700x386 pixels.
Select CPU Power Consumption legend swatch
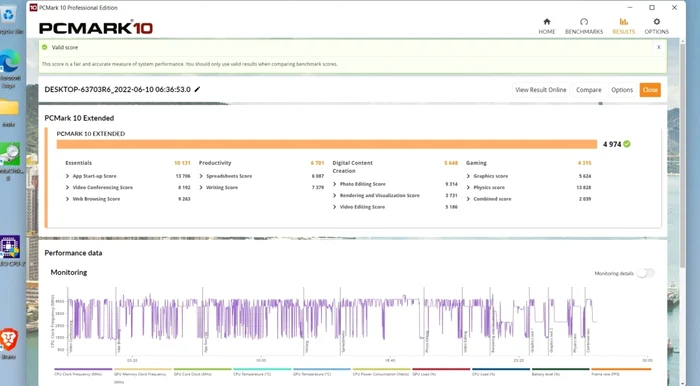[x=382, y=369]
